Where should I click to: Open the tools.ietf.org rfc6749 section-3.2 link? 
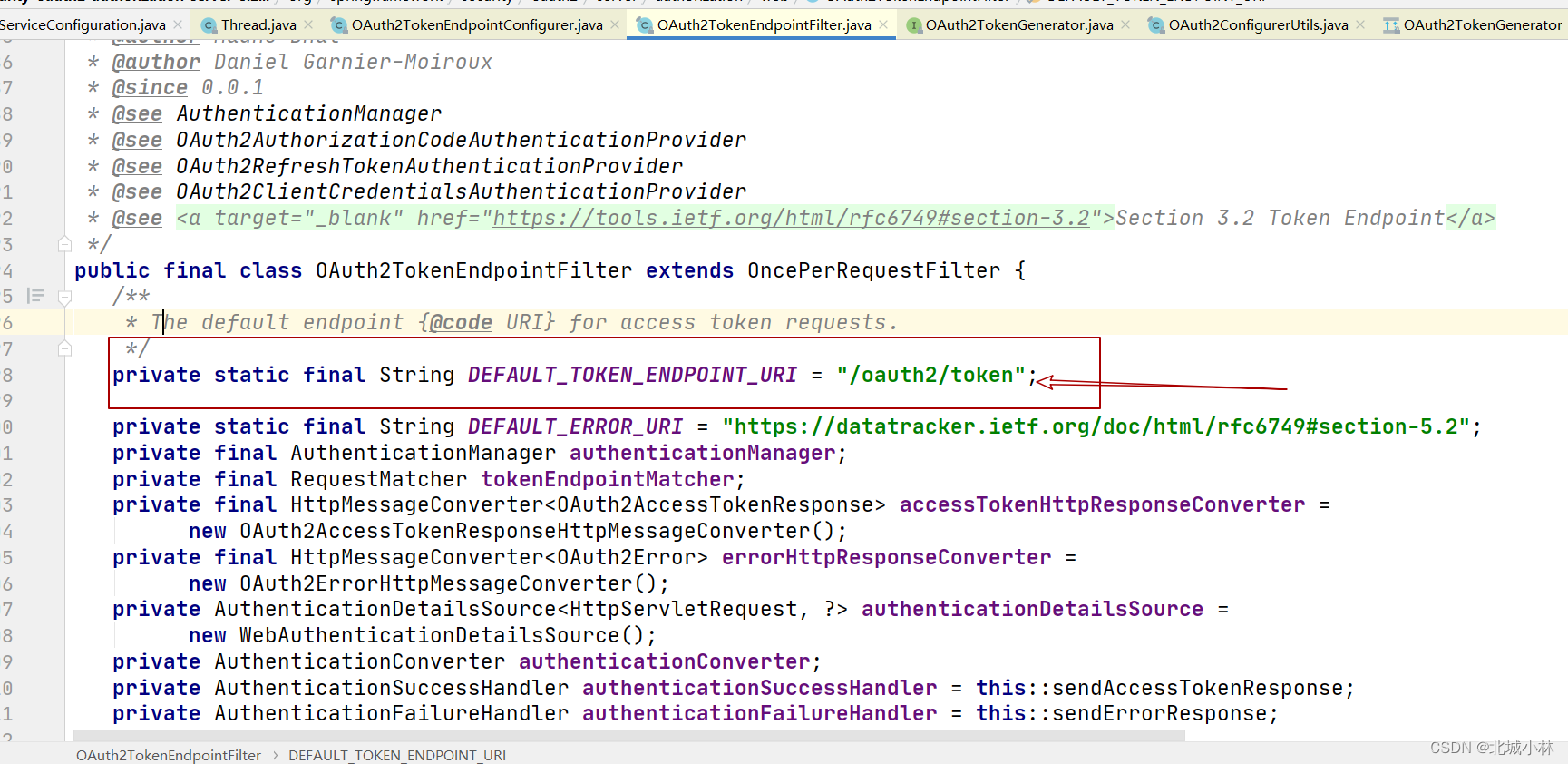click(791, 219)
